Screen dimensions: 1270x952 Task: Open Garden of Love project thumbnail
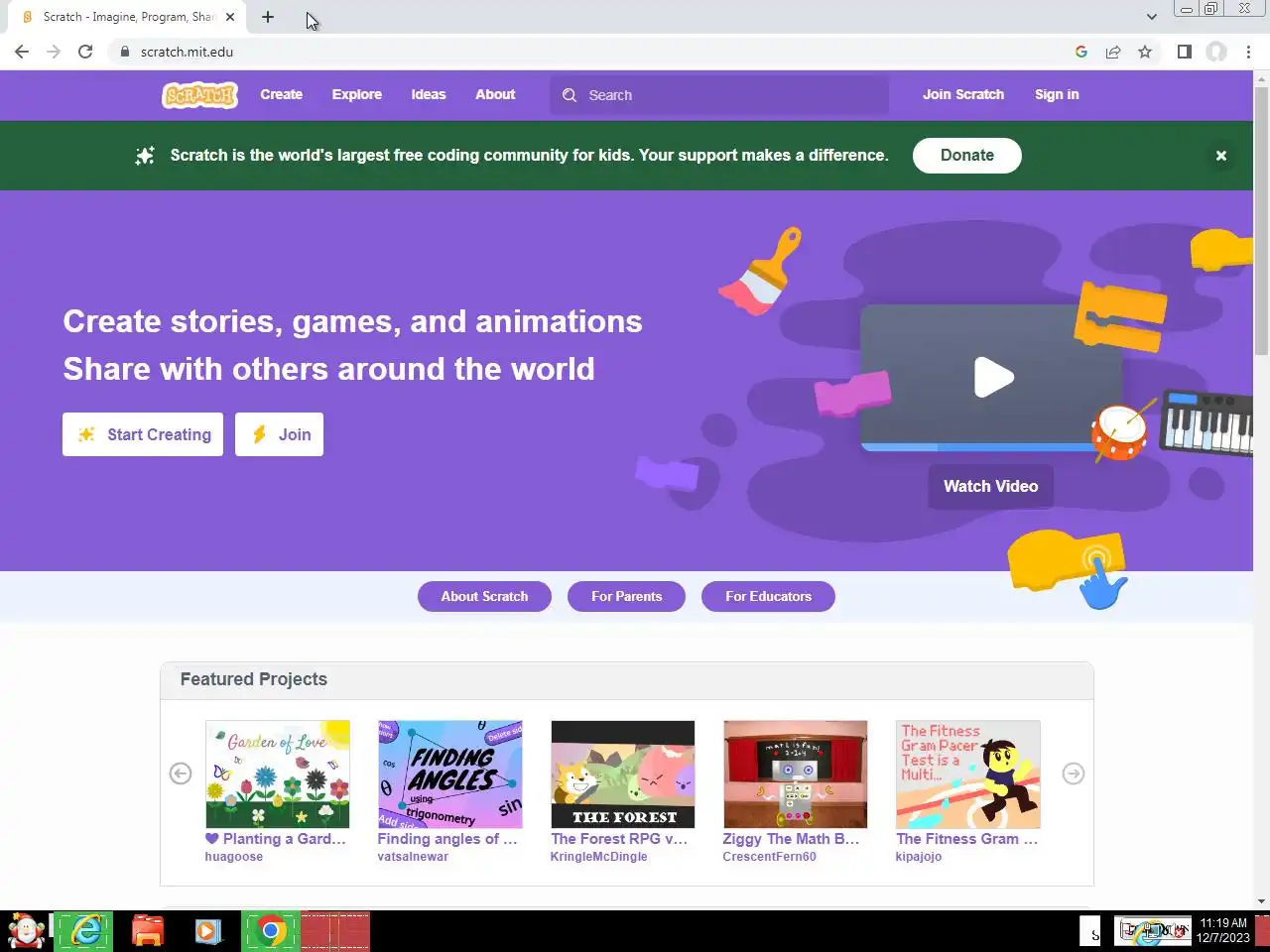pos(278,774)
